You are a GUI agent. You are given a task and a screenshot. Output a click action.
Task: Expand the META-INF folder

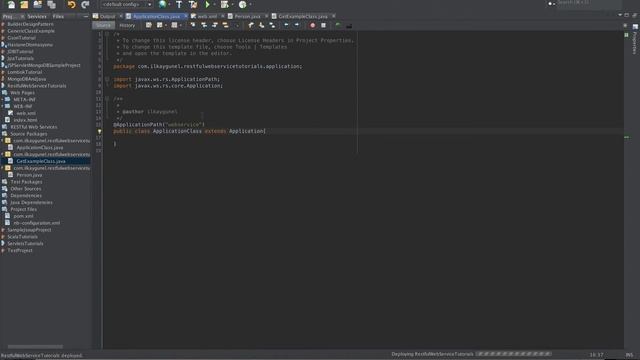(2, 99)
